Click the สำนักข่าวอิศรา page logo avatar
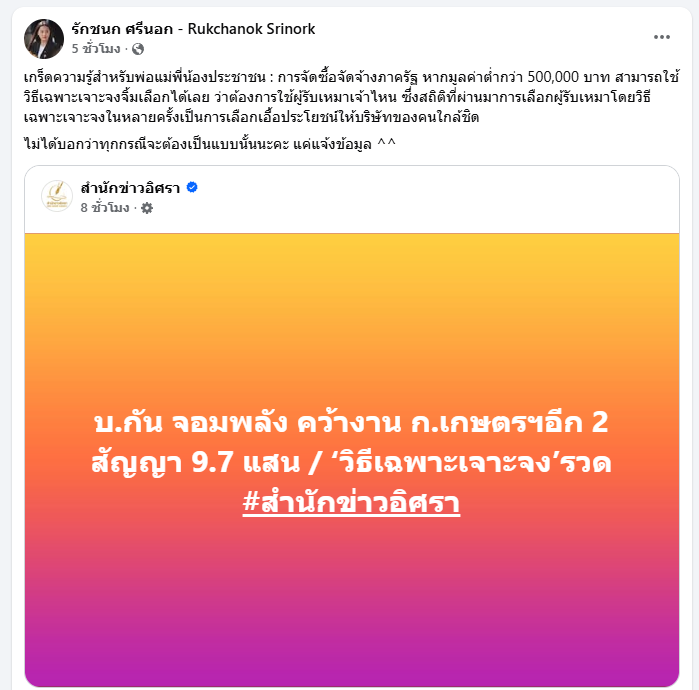This screenshot has width=699, height=690. point(57,196)
